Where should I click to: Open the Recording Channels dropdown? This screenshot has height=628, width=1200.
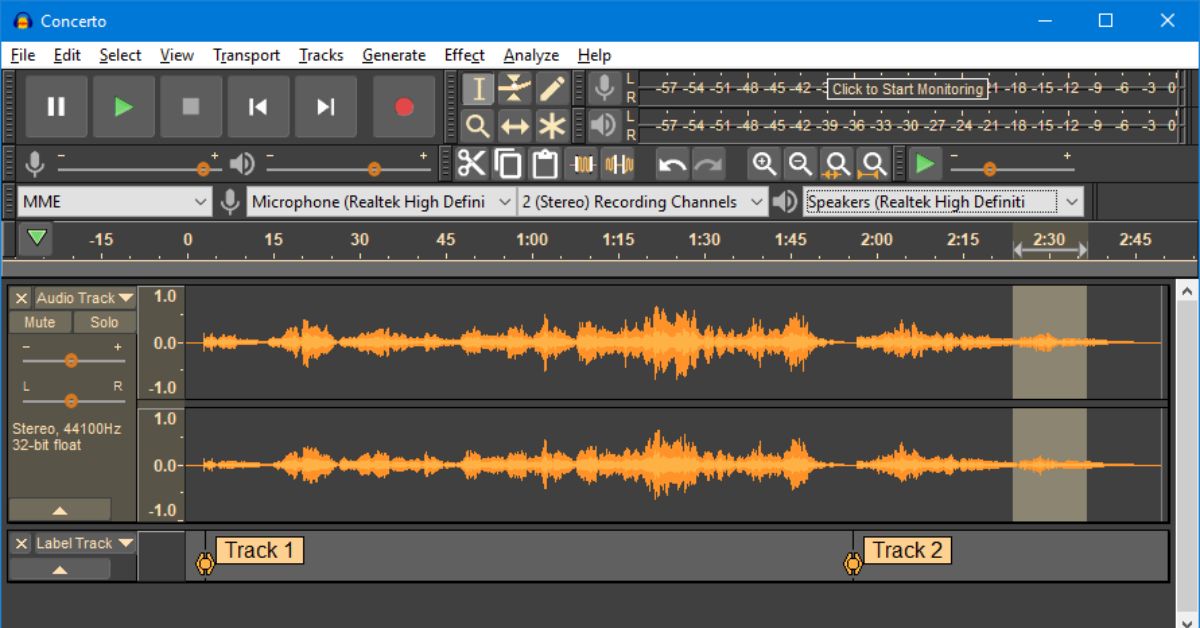(642, 202)
